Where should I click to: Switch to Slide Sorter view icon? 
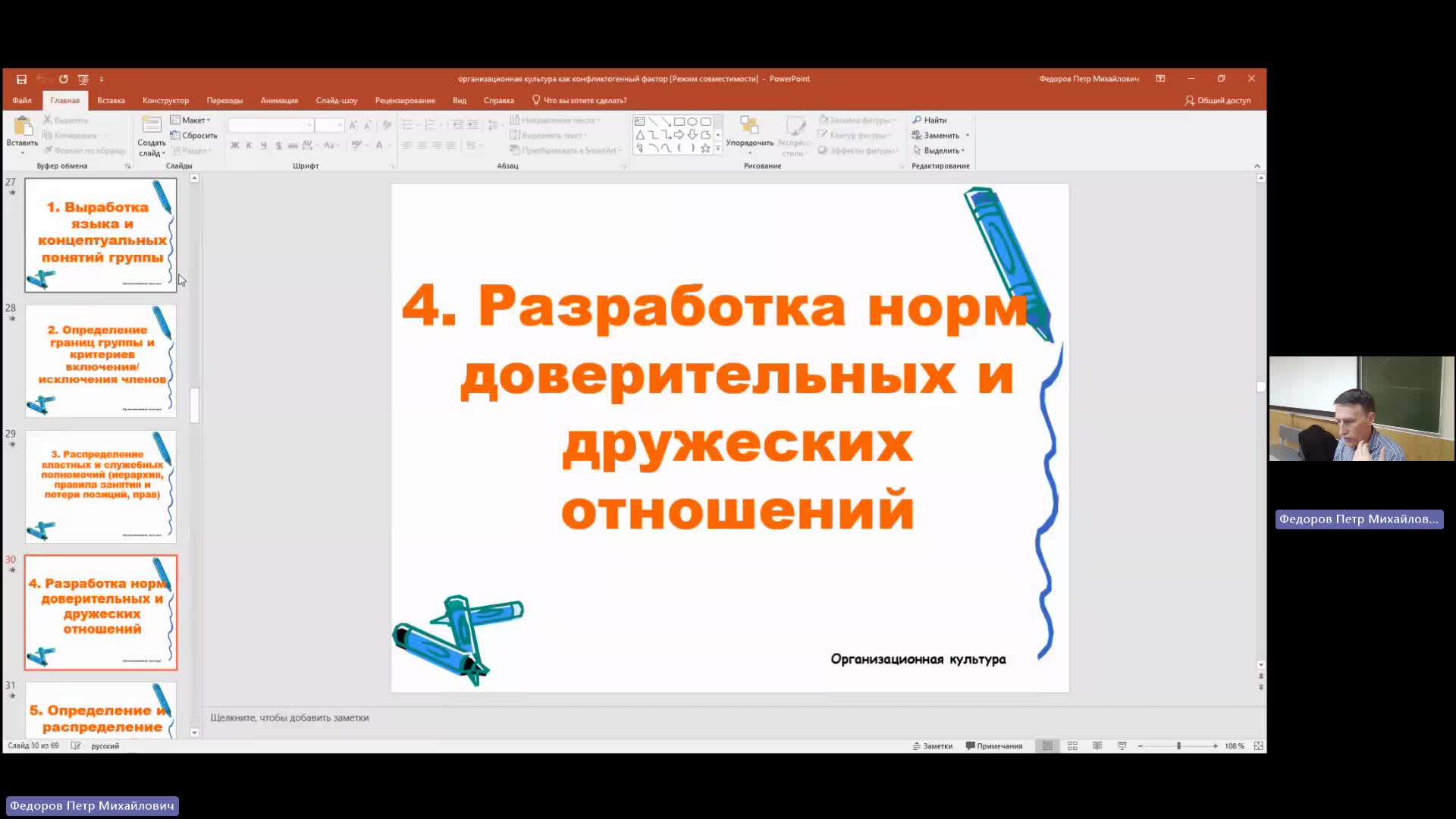coord(1072,746)
